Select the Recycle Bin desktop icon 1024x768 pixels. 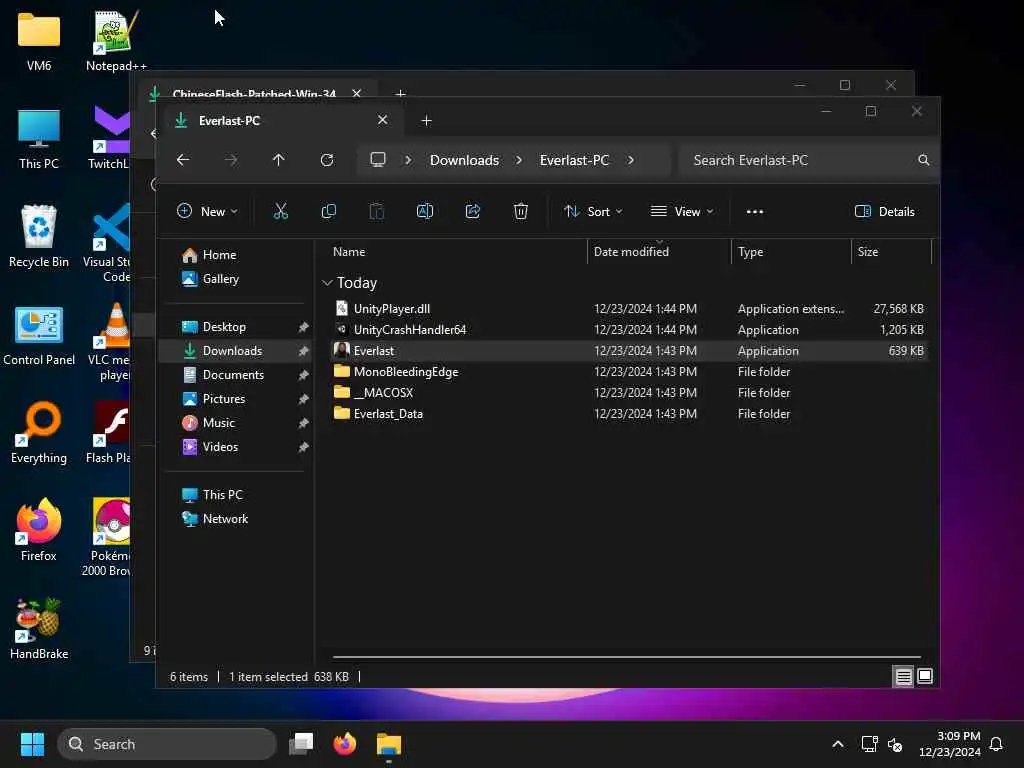pyautogui.click(x=39, y=236)
